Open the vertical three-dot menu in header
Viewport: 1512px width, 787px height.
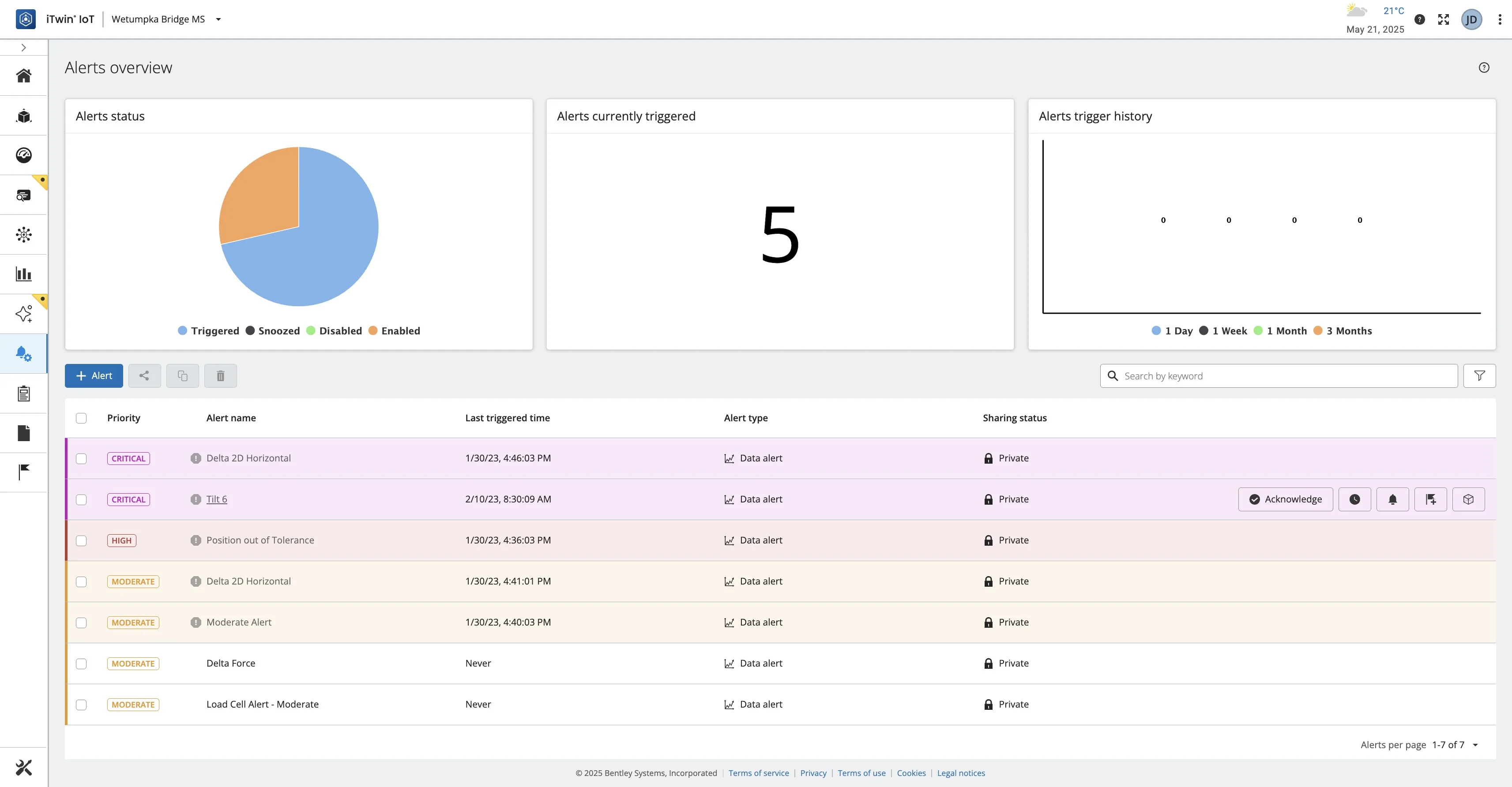(1499, 19)
